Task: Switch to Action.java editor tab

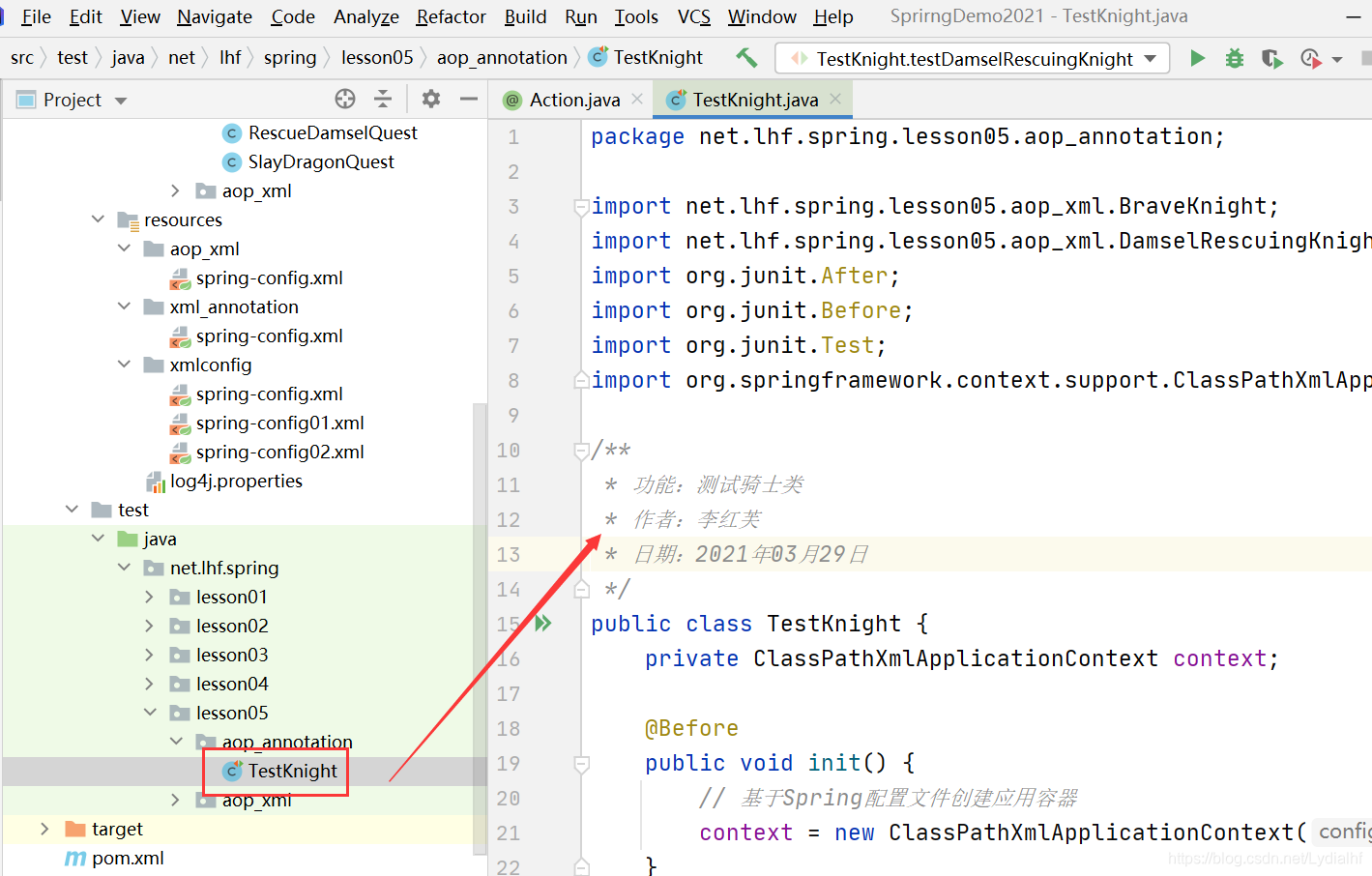Action: [x=574, y=100]
